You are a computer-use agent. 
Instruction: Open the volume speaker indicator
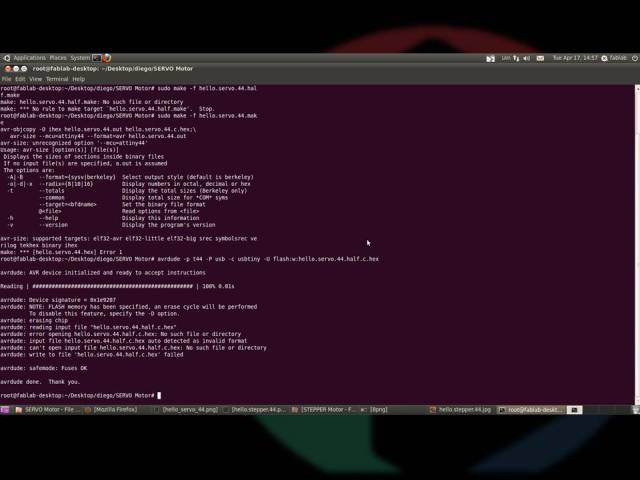point(527,58)
